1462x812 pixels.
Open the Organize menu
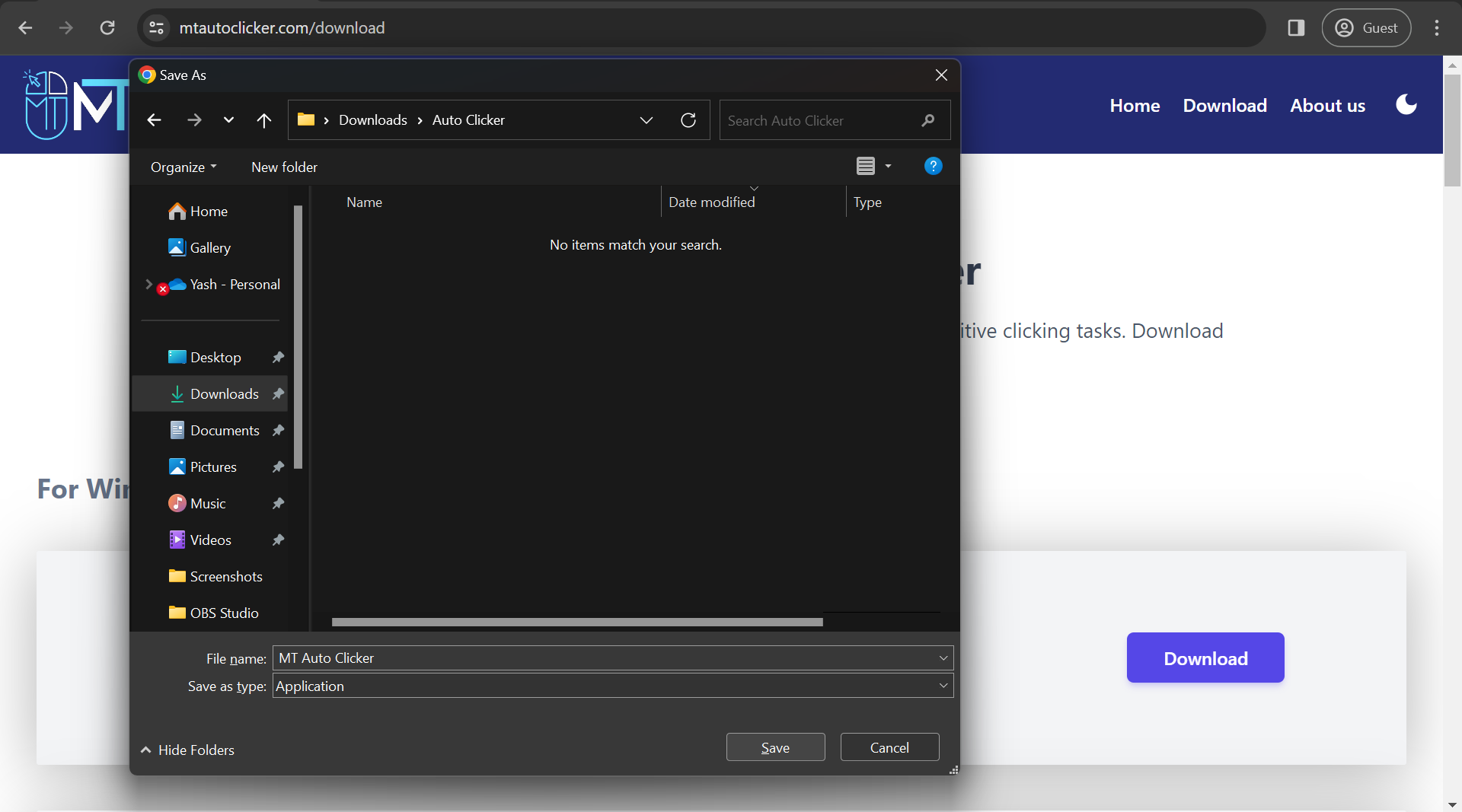[x=184, y=167]
